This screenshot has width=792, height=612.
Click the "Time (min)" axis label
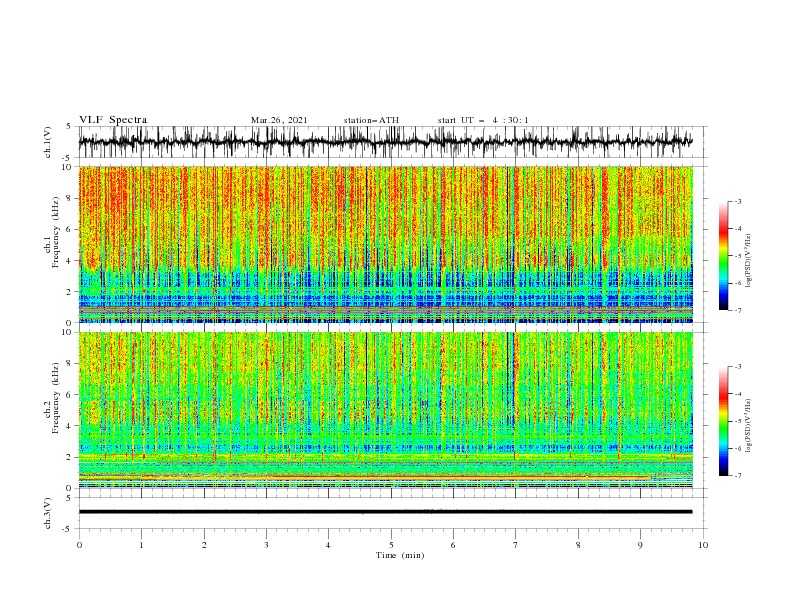coord(400,555)
